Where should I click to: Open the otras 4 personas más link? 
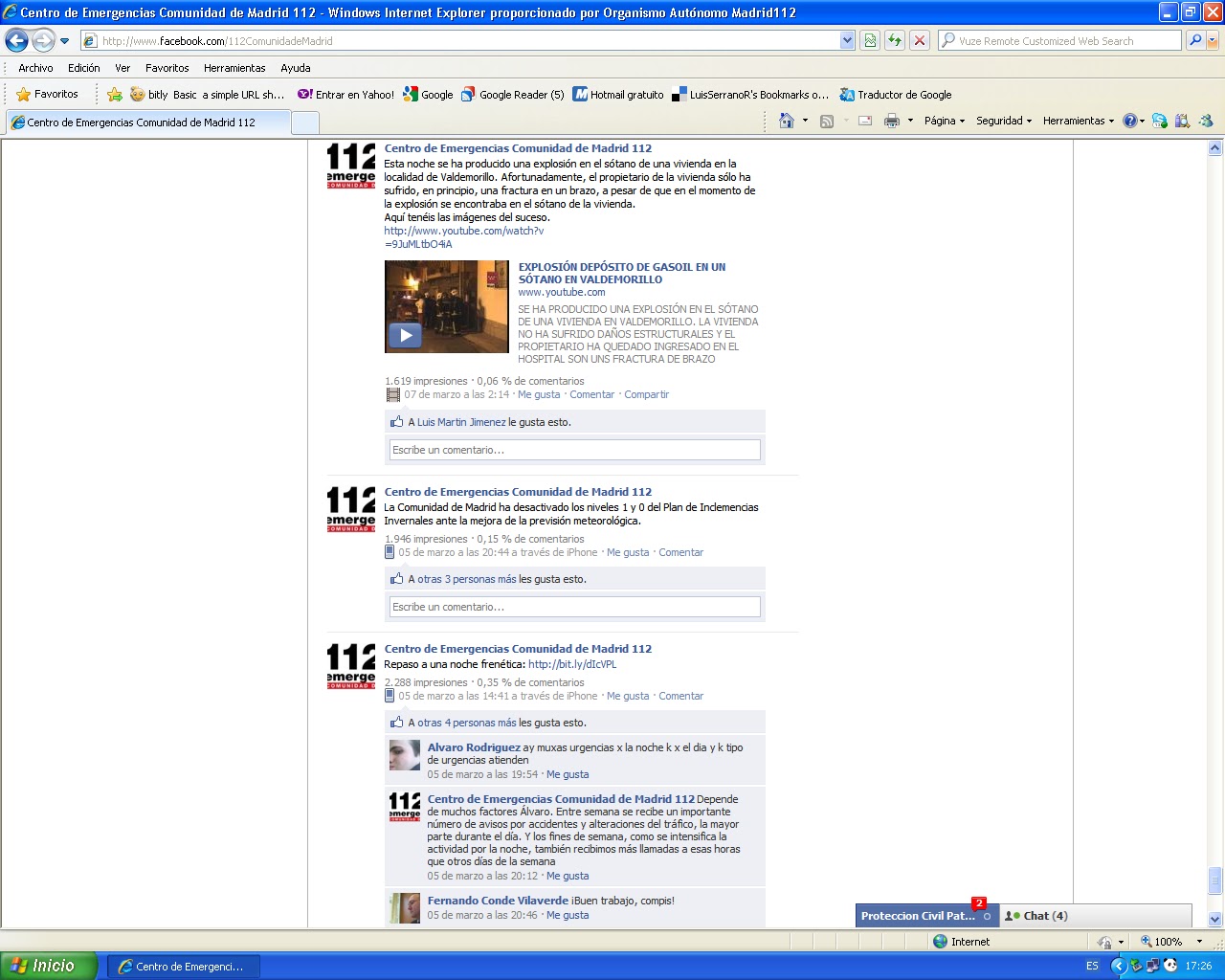[x=466, y=723]
